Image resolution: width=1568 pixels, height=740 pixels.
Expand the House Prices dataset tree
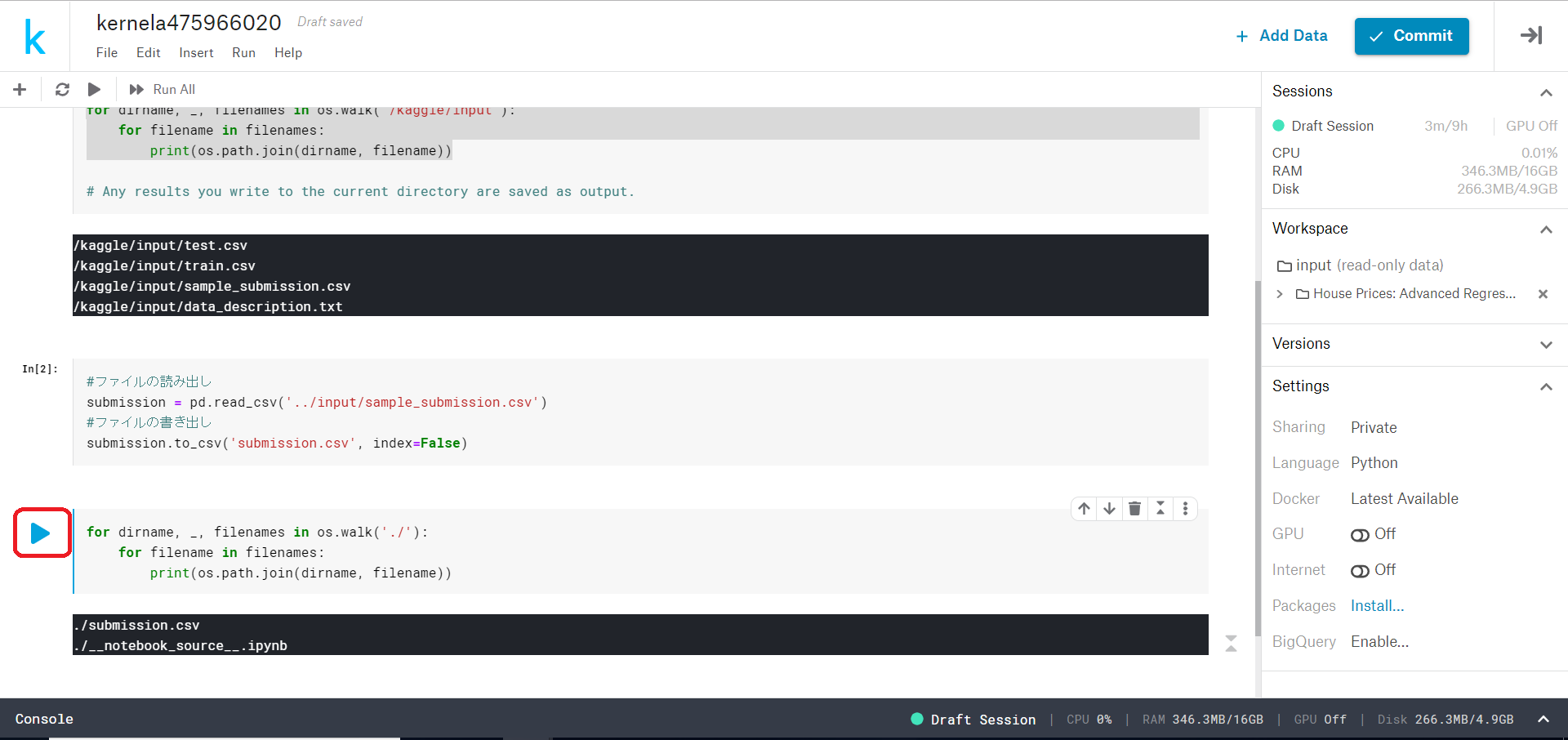click(x=1279, y=294)
